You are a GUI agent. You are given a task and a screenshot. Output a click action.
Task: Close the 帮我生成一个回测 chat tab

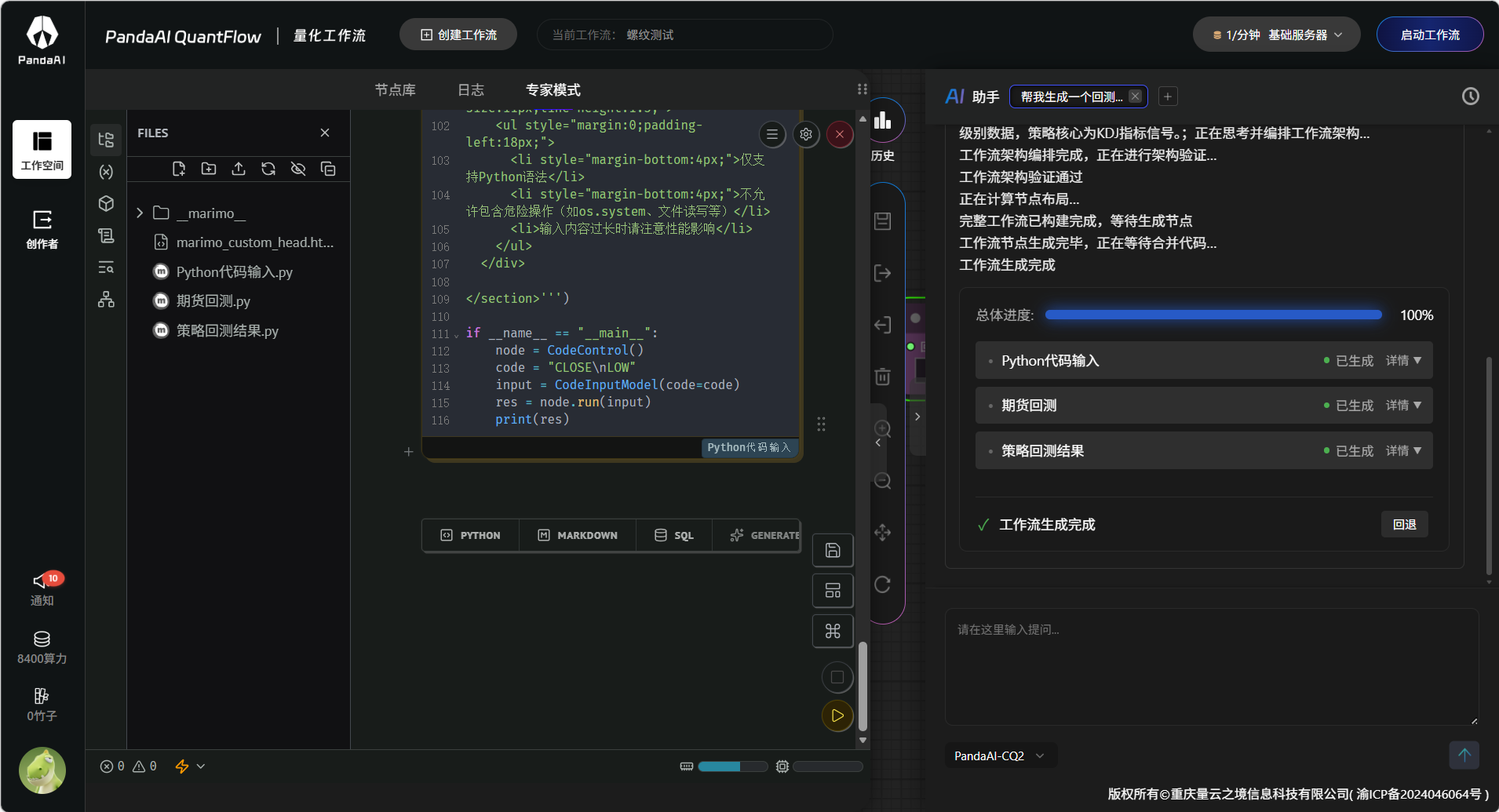point(1135,96)
